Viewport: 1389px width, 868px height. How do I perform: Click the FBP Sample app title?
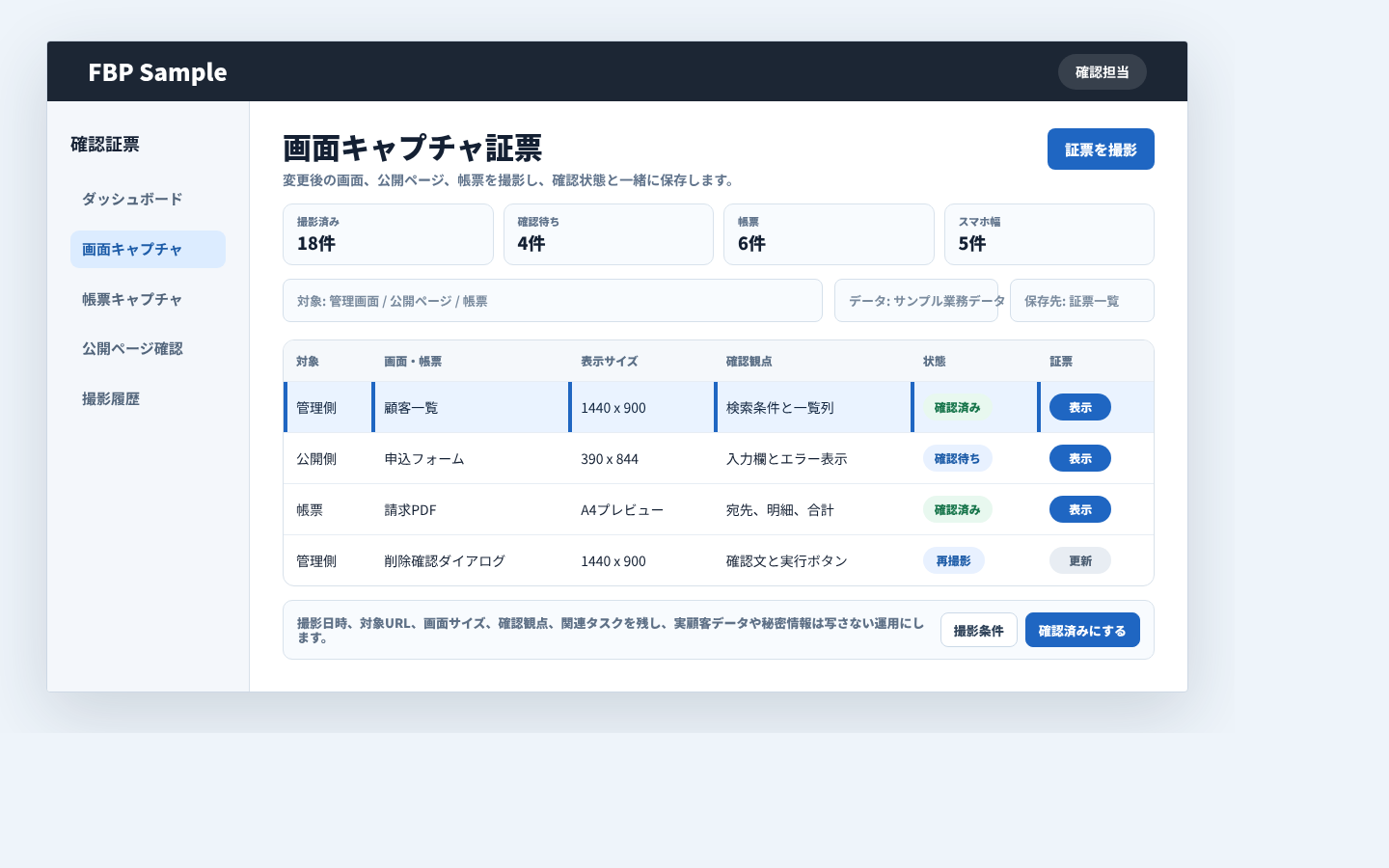tap(157, 72)
